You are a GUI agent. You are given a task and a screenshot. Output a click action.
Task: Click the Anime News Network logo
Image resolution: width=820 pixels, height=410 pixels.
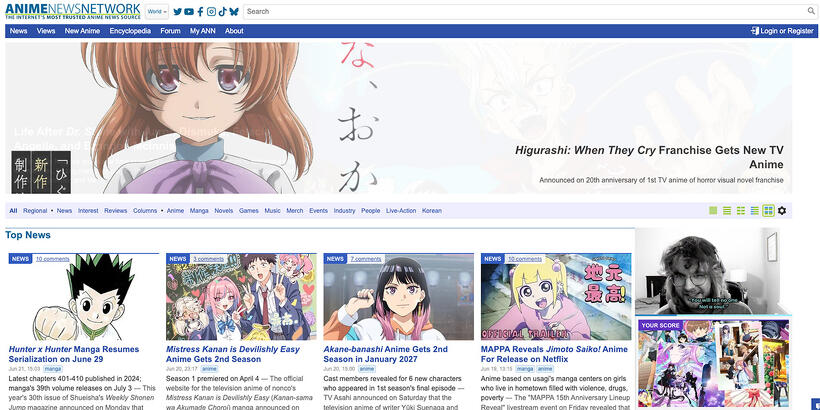tap(73, 12)
